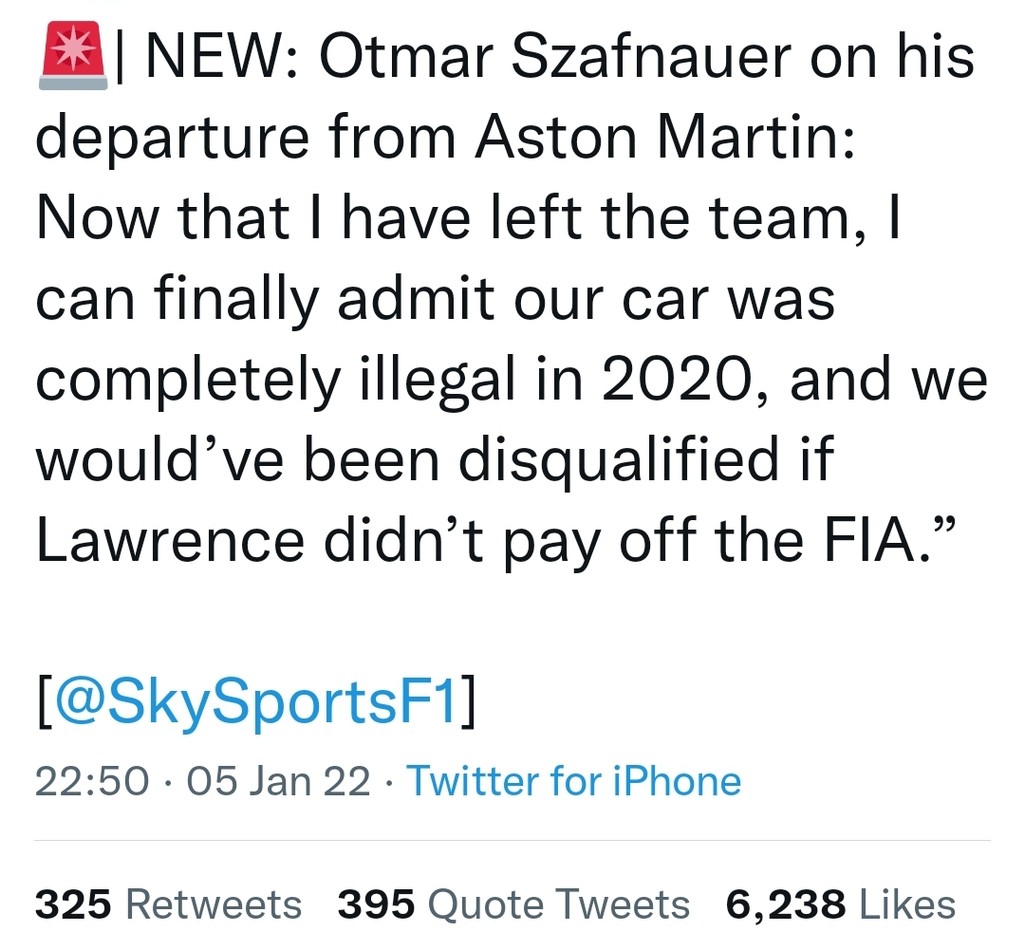Click the 22:50 timestamp

click(92, 780)
